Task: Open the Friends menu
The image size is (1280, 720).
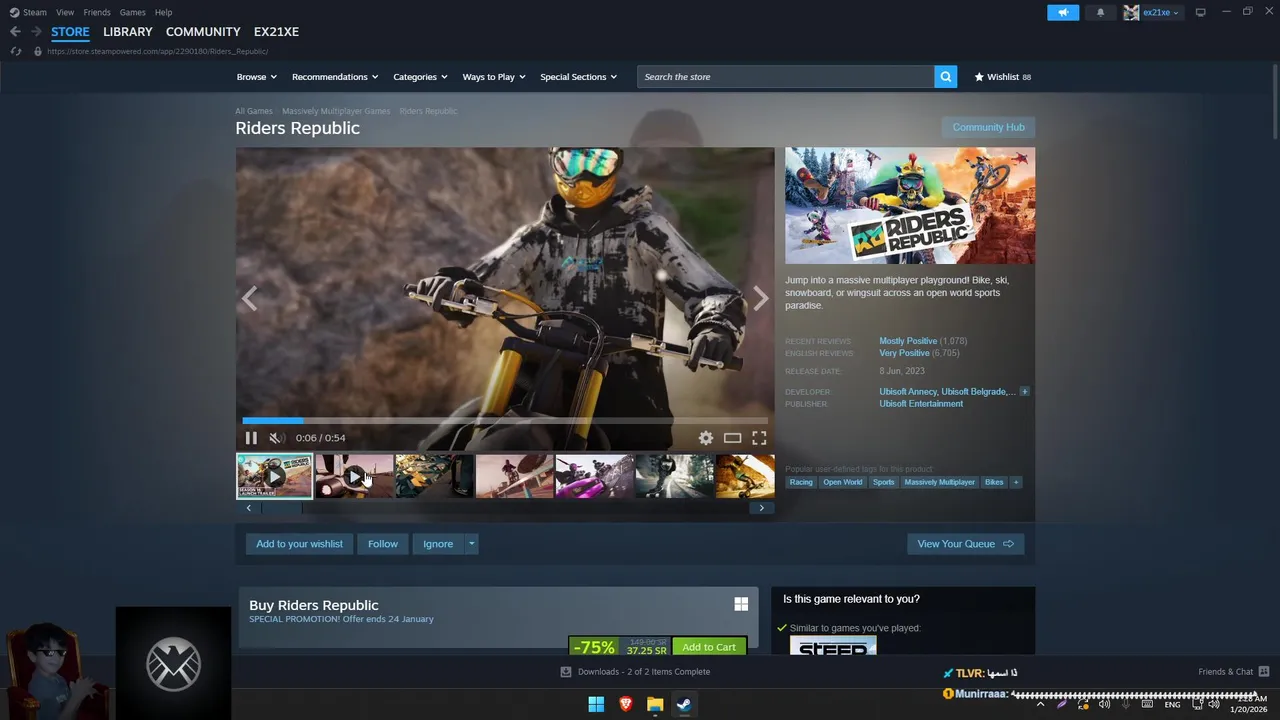Action: (x=97, y=12)
